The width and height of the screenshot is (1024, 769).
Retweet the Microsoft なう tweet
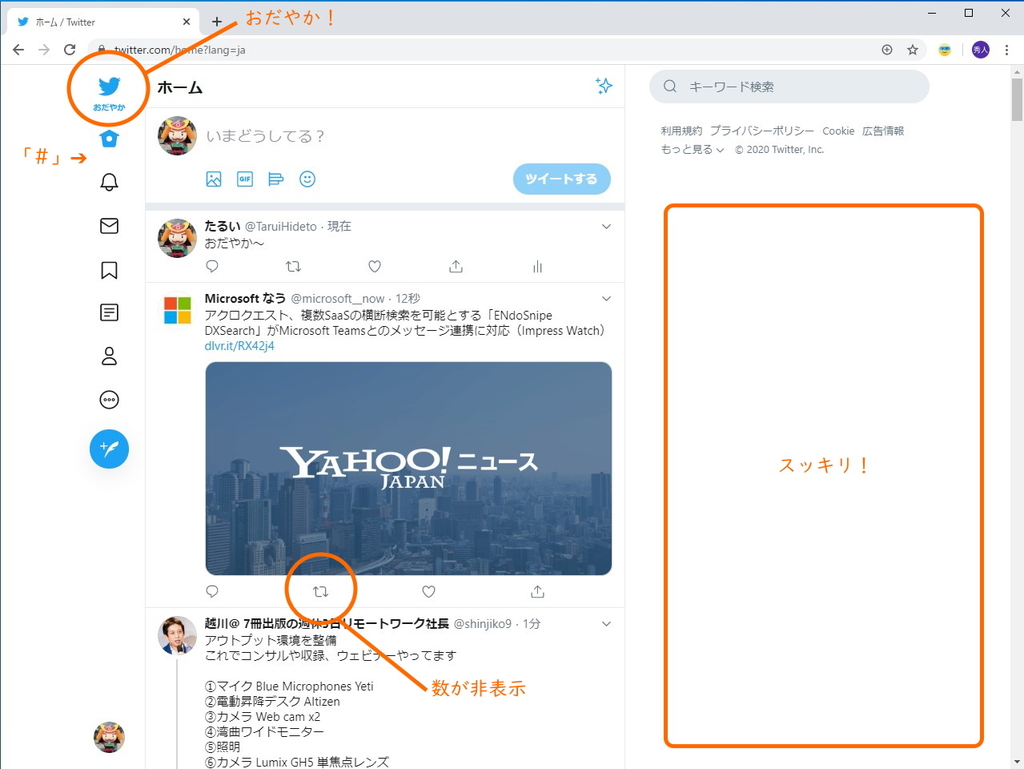click(x=321, y=591)
